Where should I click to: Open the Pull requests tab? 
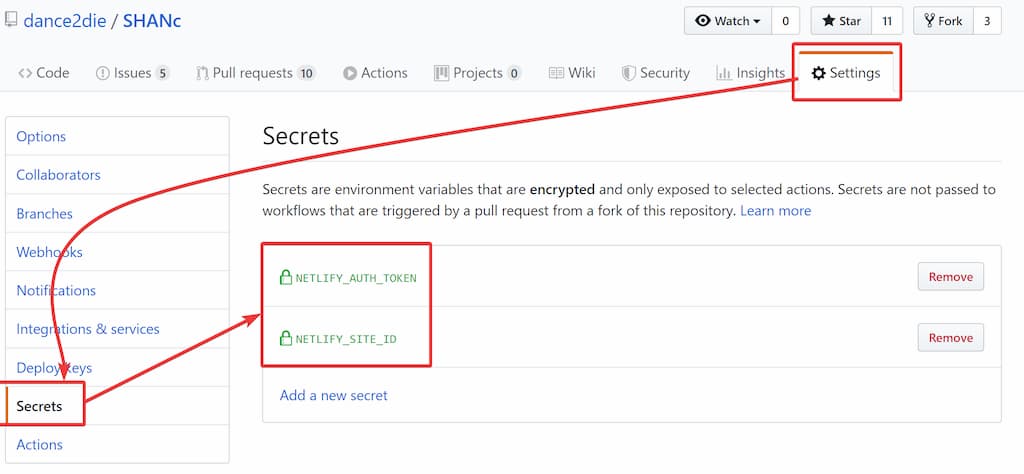point(253,73)
